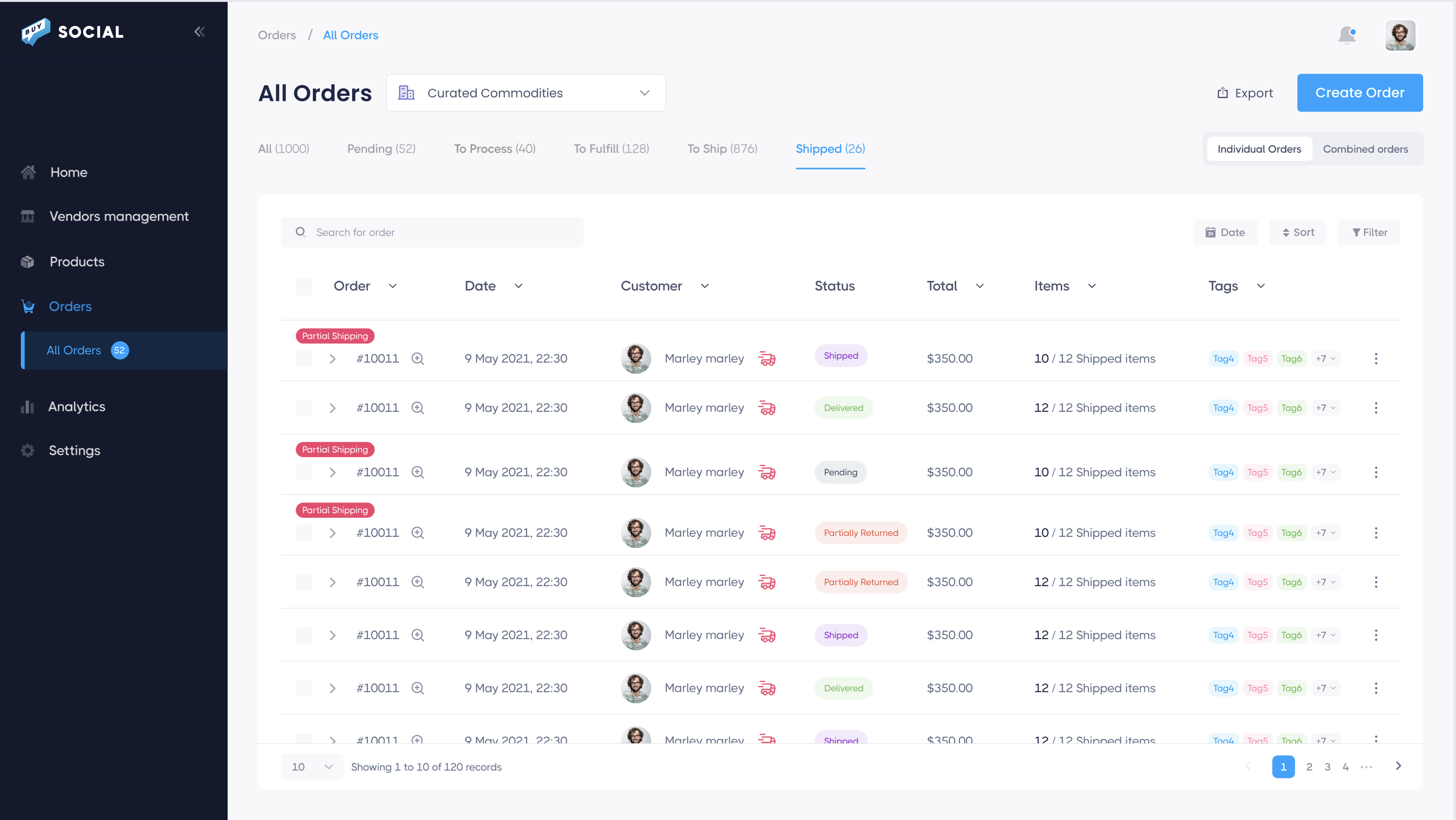Select the Vendors management sidebar icon

point(28,216)
